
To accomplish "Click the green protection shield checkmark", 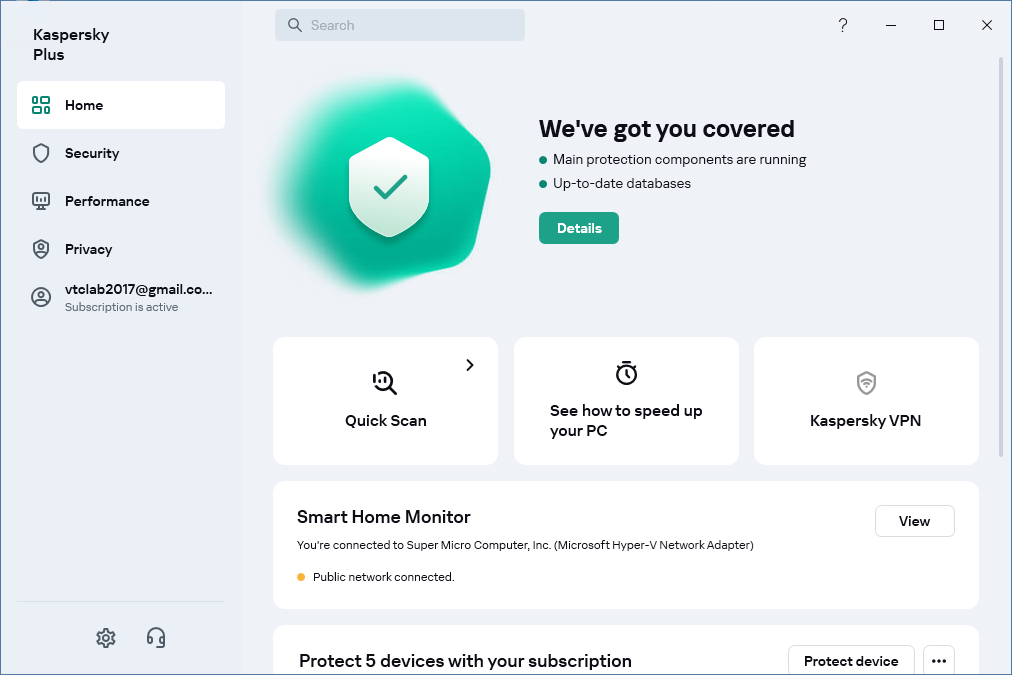I will pos(389,187).
